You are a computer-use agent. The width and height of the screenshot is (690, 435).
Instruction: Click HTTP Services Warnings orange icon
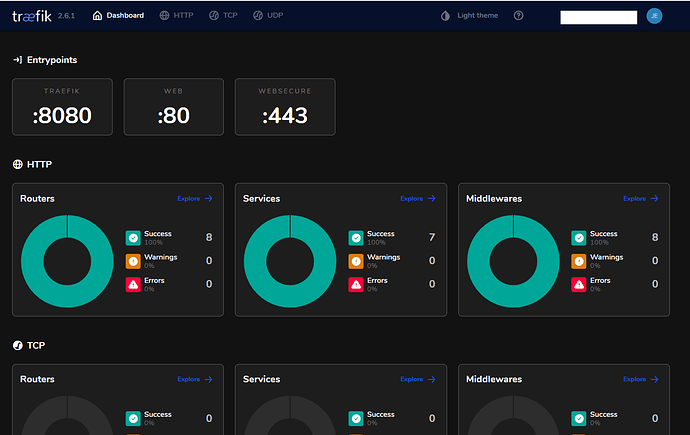pos(356,261)
